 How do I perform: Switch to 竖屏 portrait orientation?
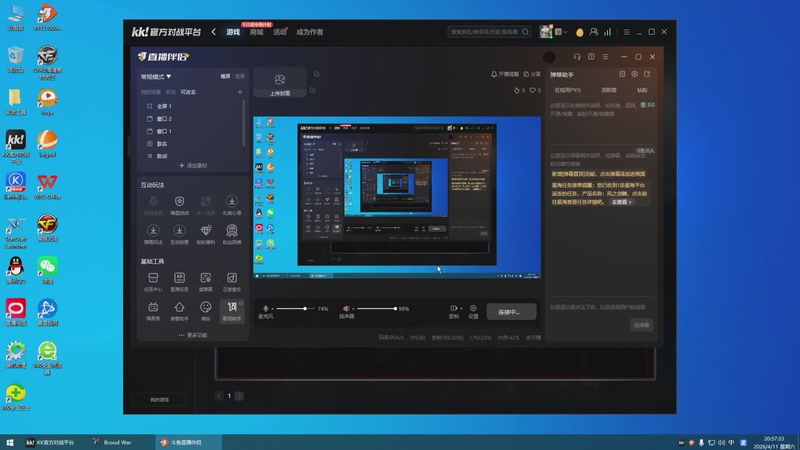coord(240,76)
